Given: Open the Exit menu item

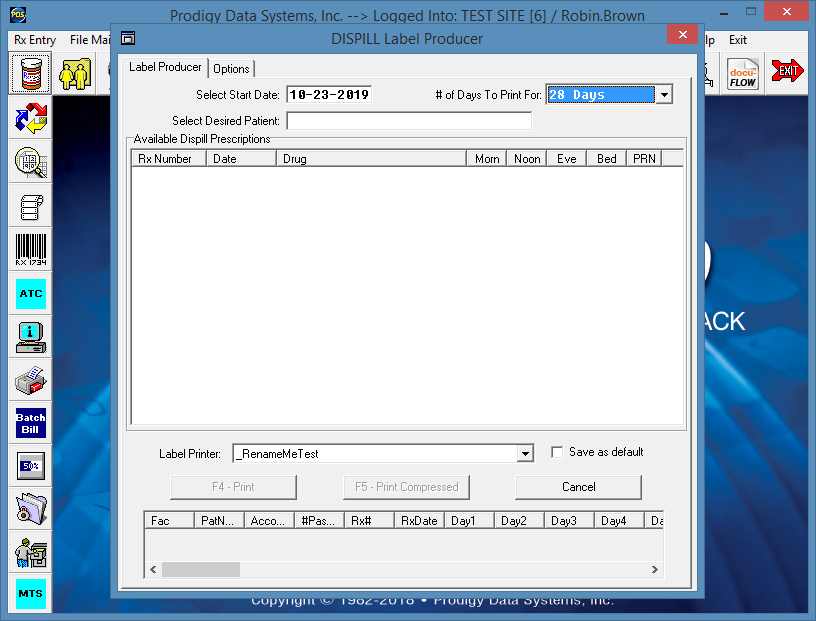Looking at the screenshot, I should (x=738, y=40).
